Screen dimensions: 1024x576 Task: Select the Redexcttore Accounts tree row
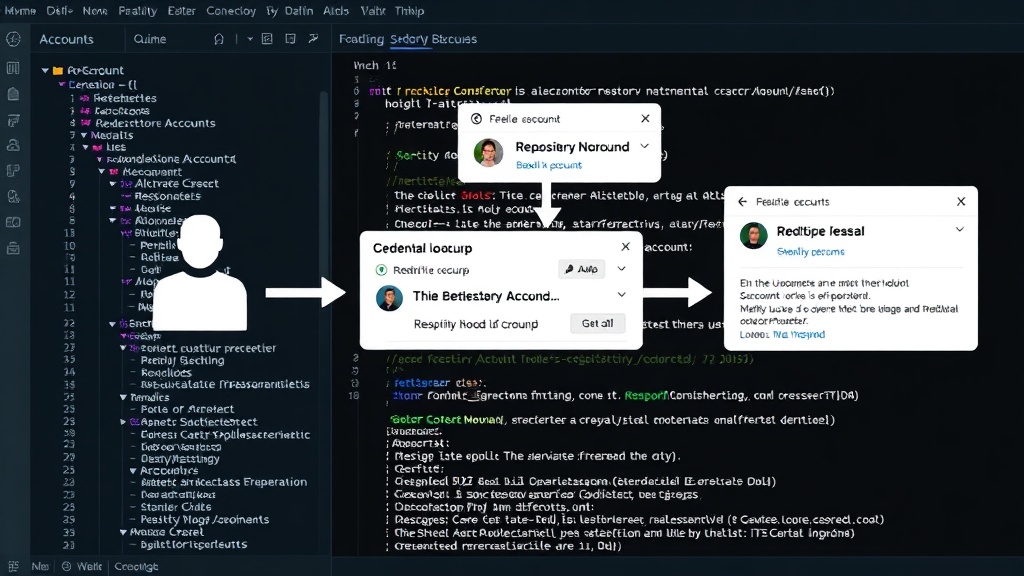pyautogui.click(x=155, y=123)
